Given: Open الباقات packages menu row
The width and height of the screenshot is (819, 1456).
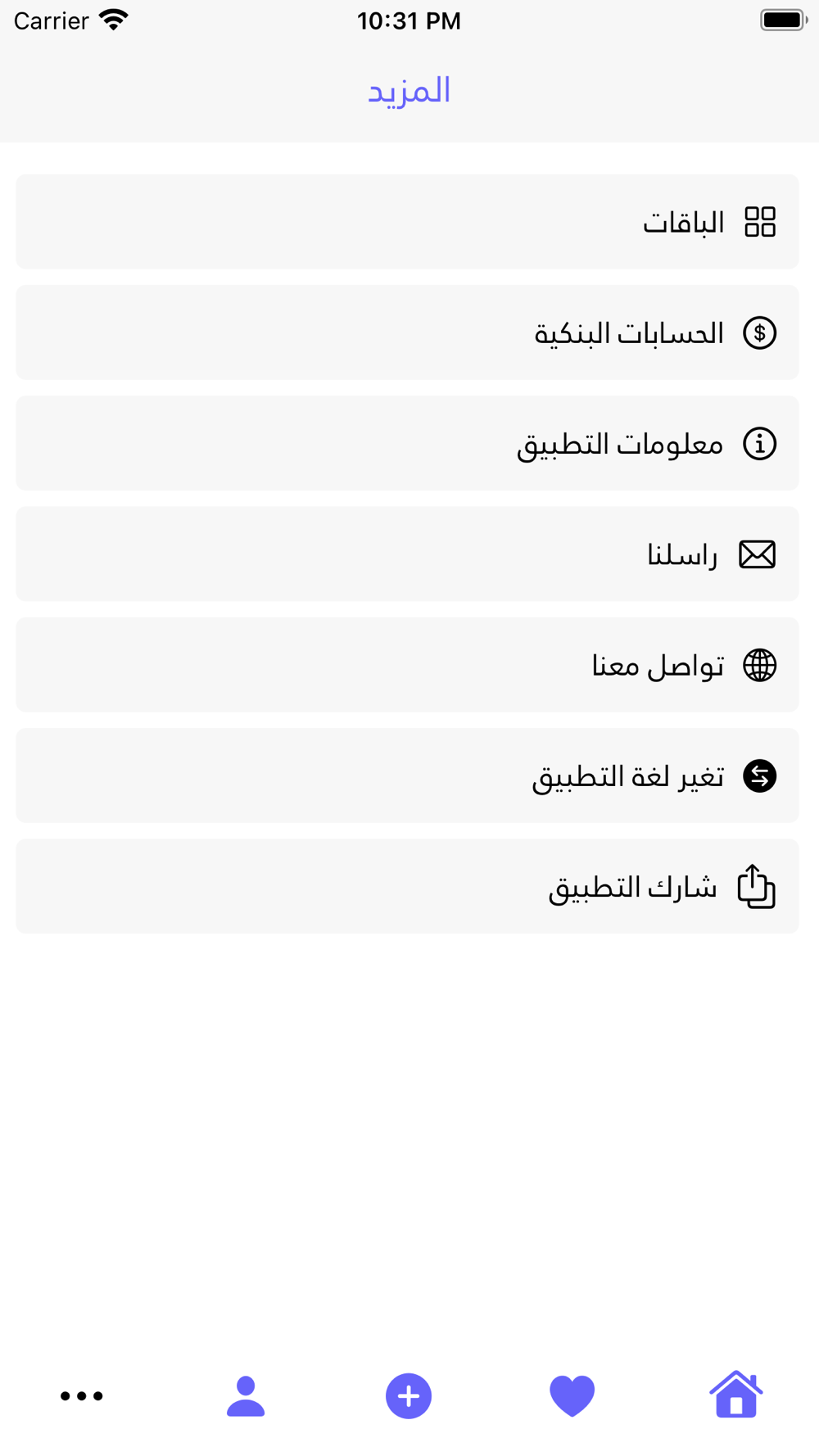Looking at the screenshot, I should tap(407, 222).
